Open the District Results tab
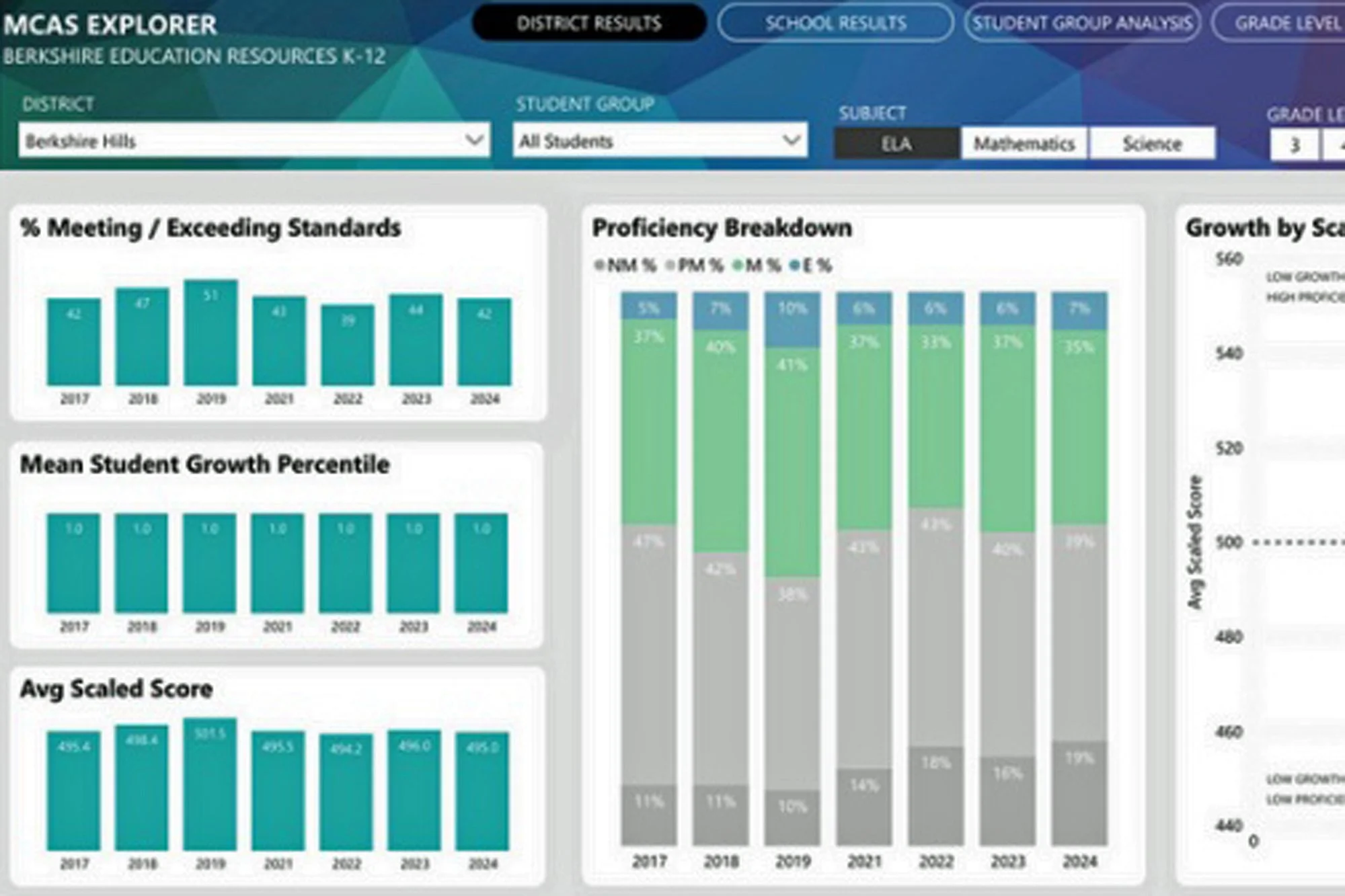Image resolution: width=1345 pixels, height=896 pixels. [588, 24]
